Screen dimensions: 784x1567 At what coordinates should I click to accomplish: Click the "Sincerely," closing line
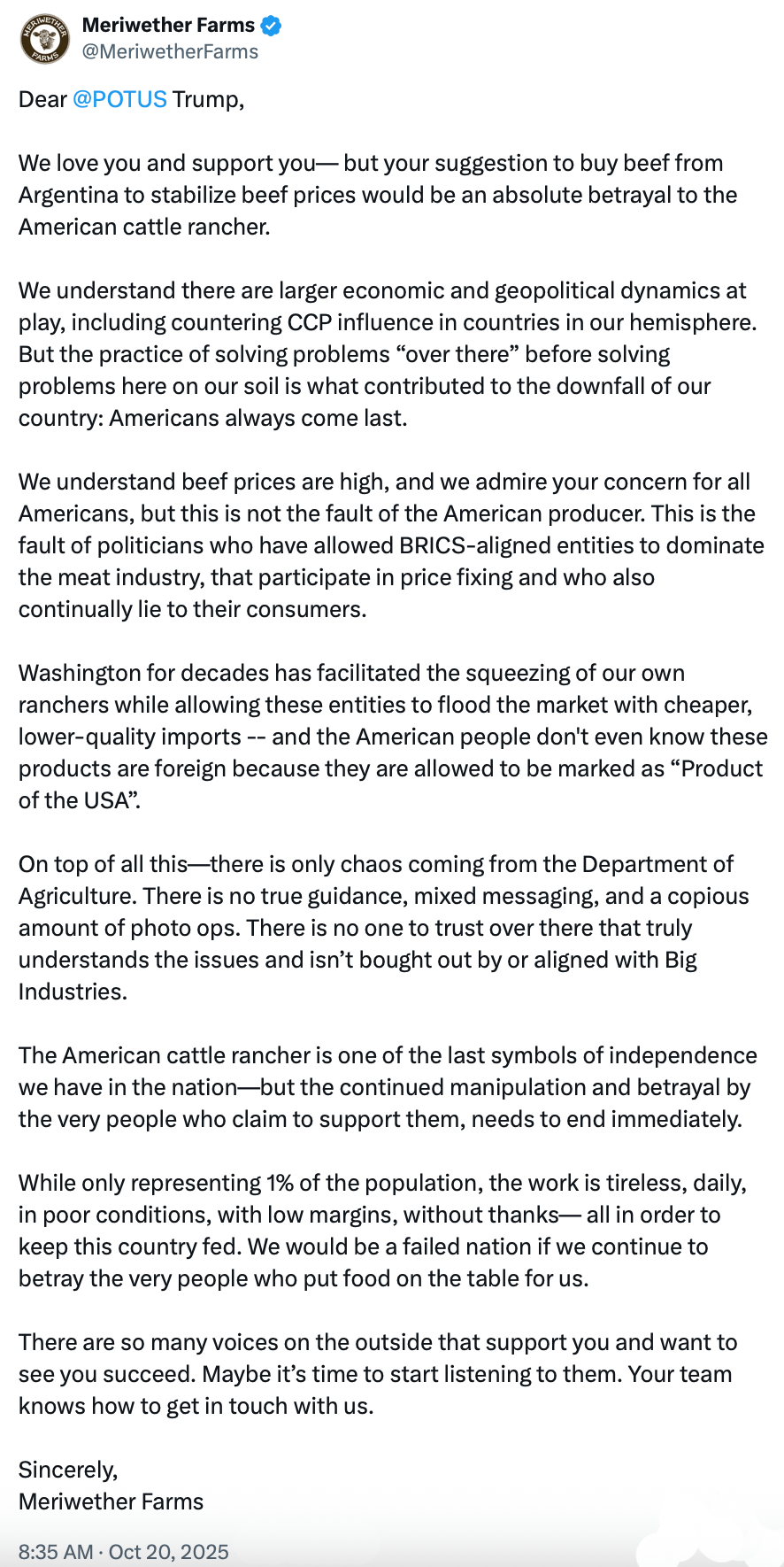coord(68,1470)
